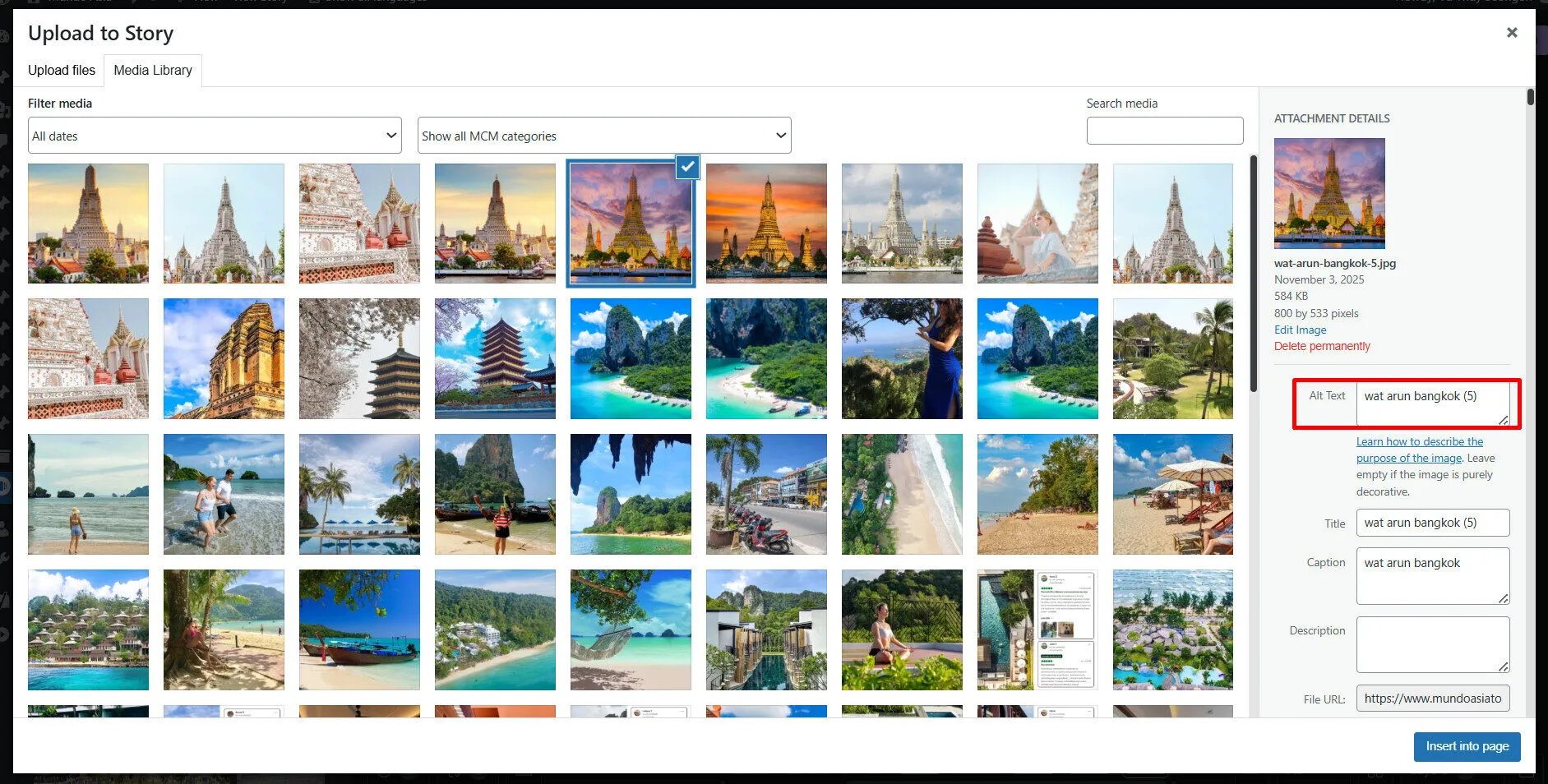Select the Media Library tab

153,71
